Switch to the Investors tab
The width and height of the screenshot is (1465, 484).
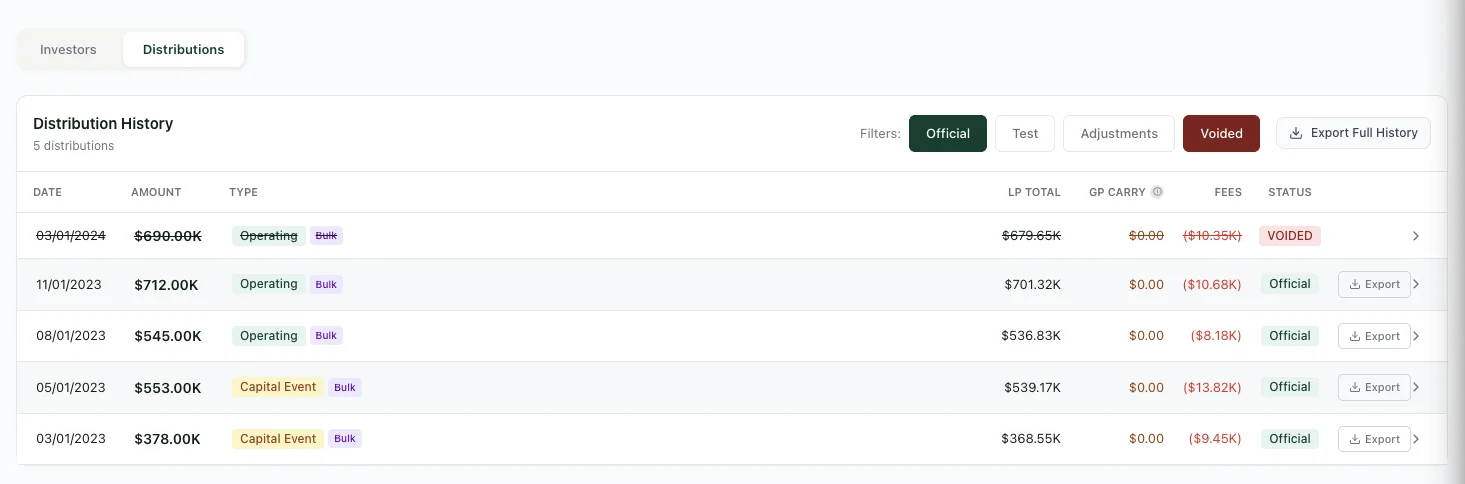point(68,49)
